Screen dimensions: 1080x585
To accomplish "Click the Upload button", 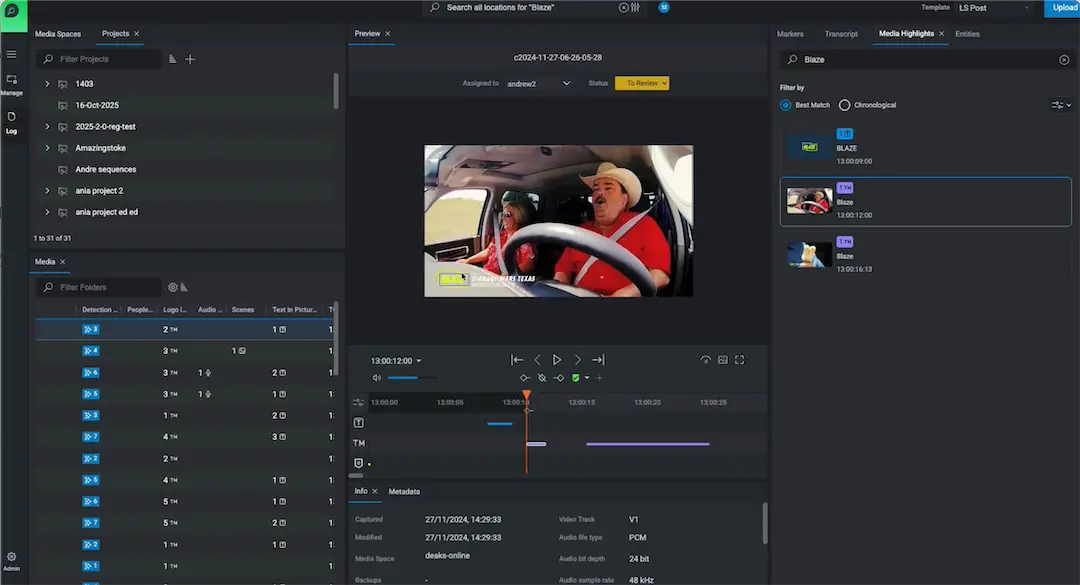I will click(1062, 8).
